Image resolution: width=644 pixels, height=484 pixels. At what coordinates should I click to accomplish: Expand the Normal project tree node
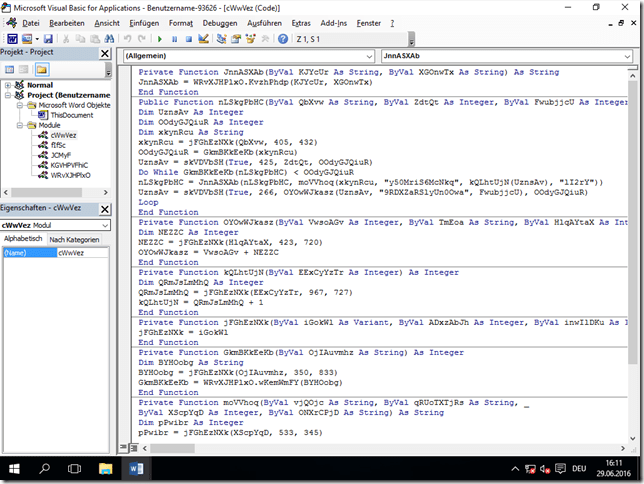click(8, 86)
